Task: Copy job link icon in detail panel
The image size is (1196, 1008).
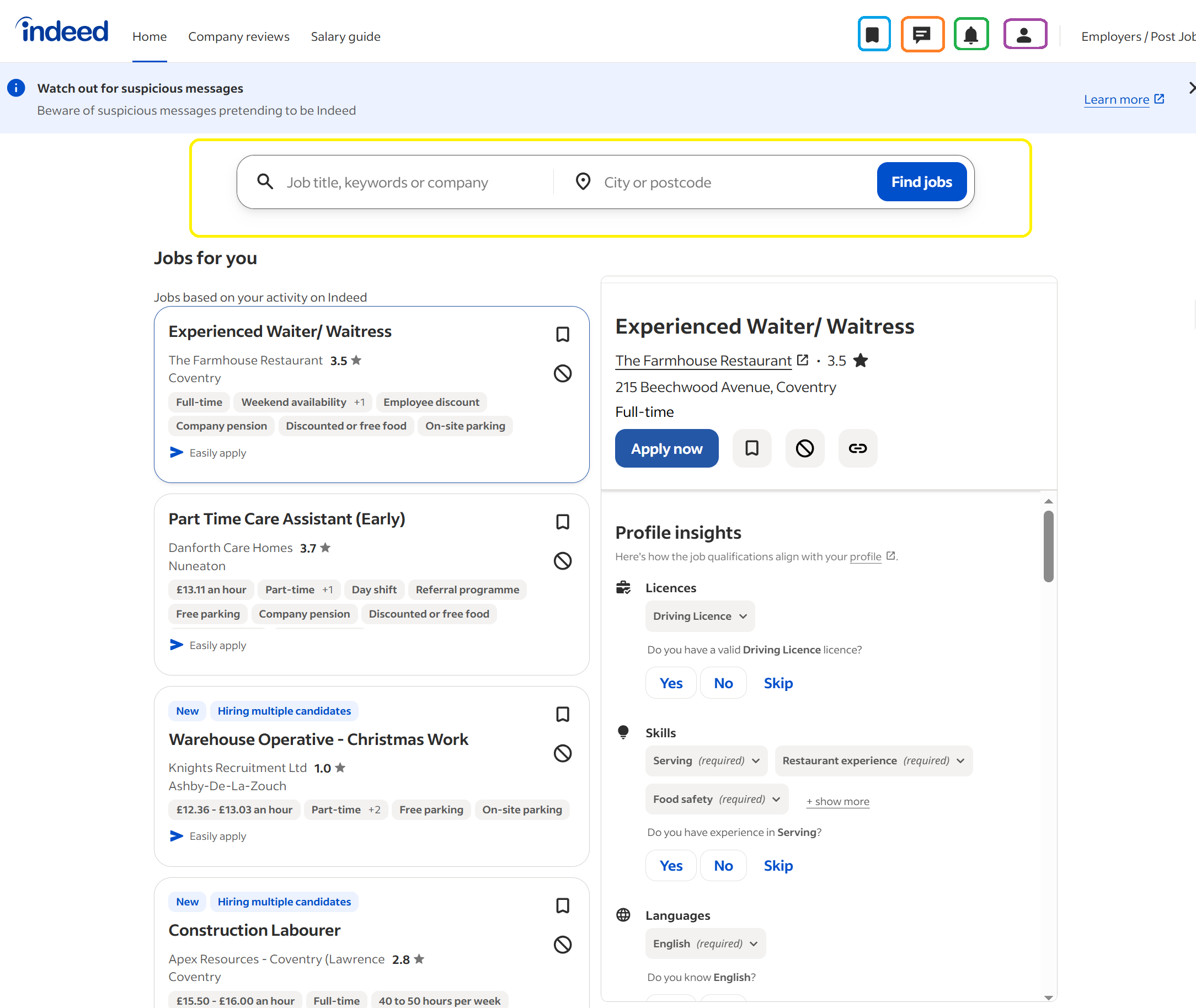Action: pos(857,448)
